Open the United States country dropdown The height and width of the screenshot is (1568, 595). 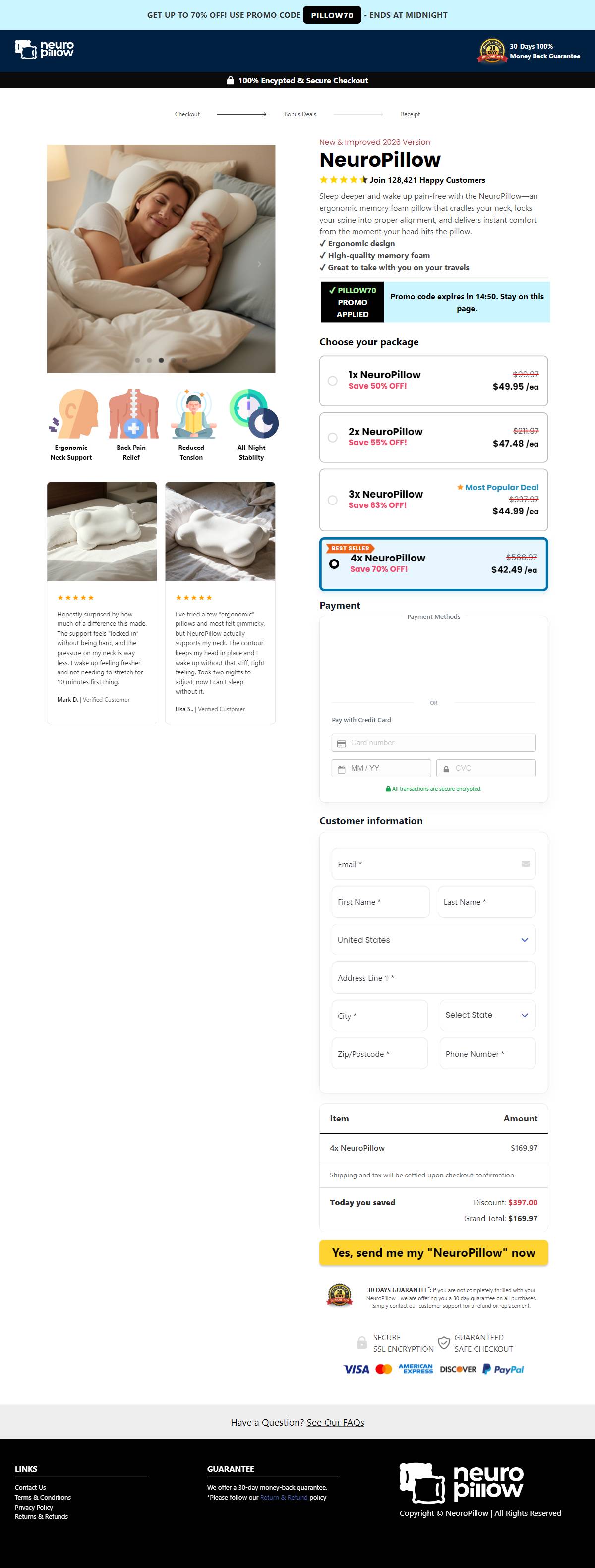(x=434, y=939)
